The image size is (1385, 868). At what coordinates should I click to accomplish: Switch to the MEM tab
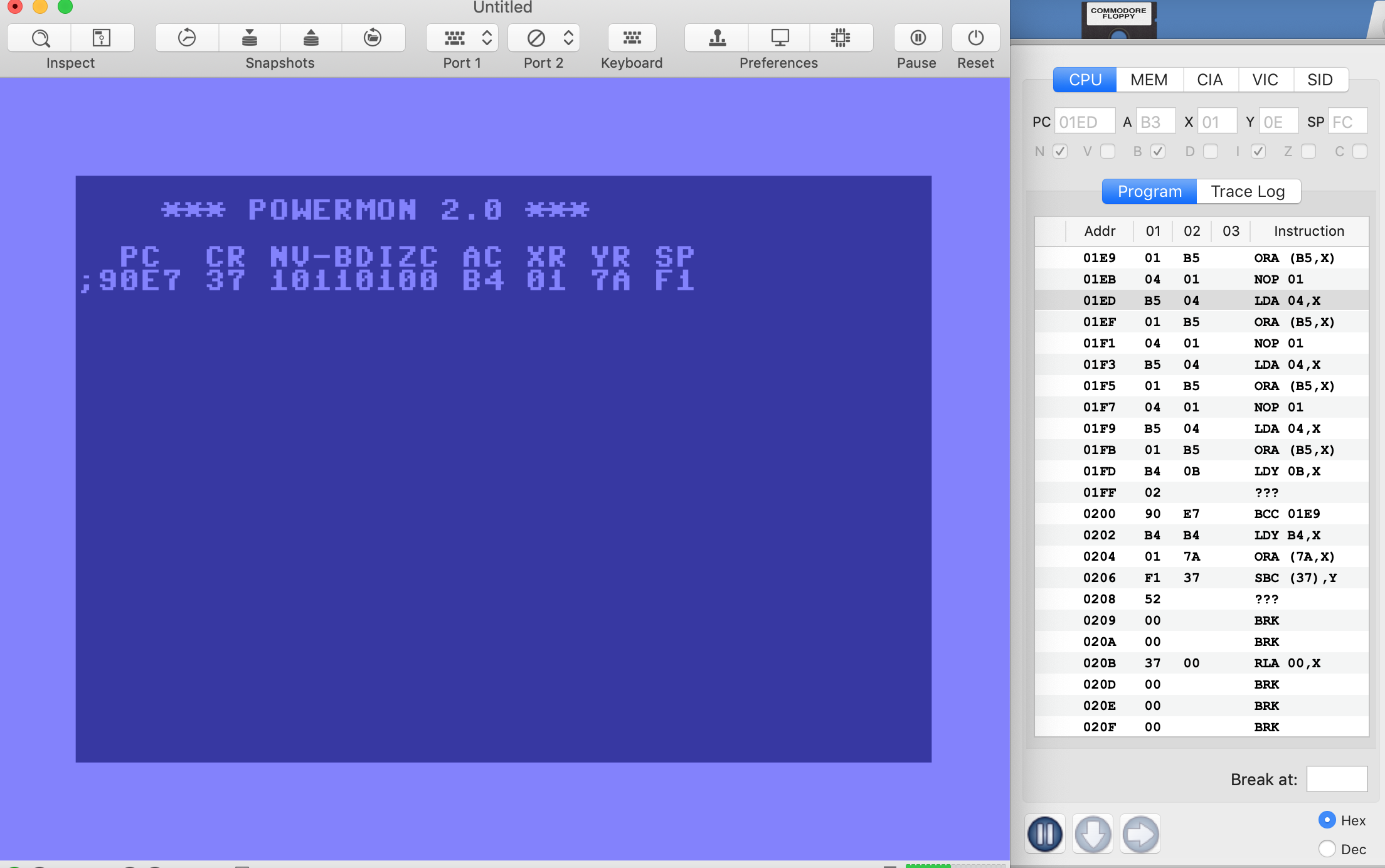point(1149,80)
